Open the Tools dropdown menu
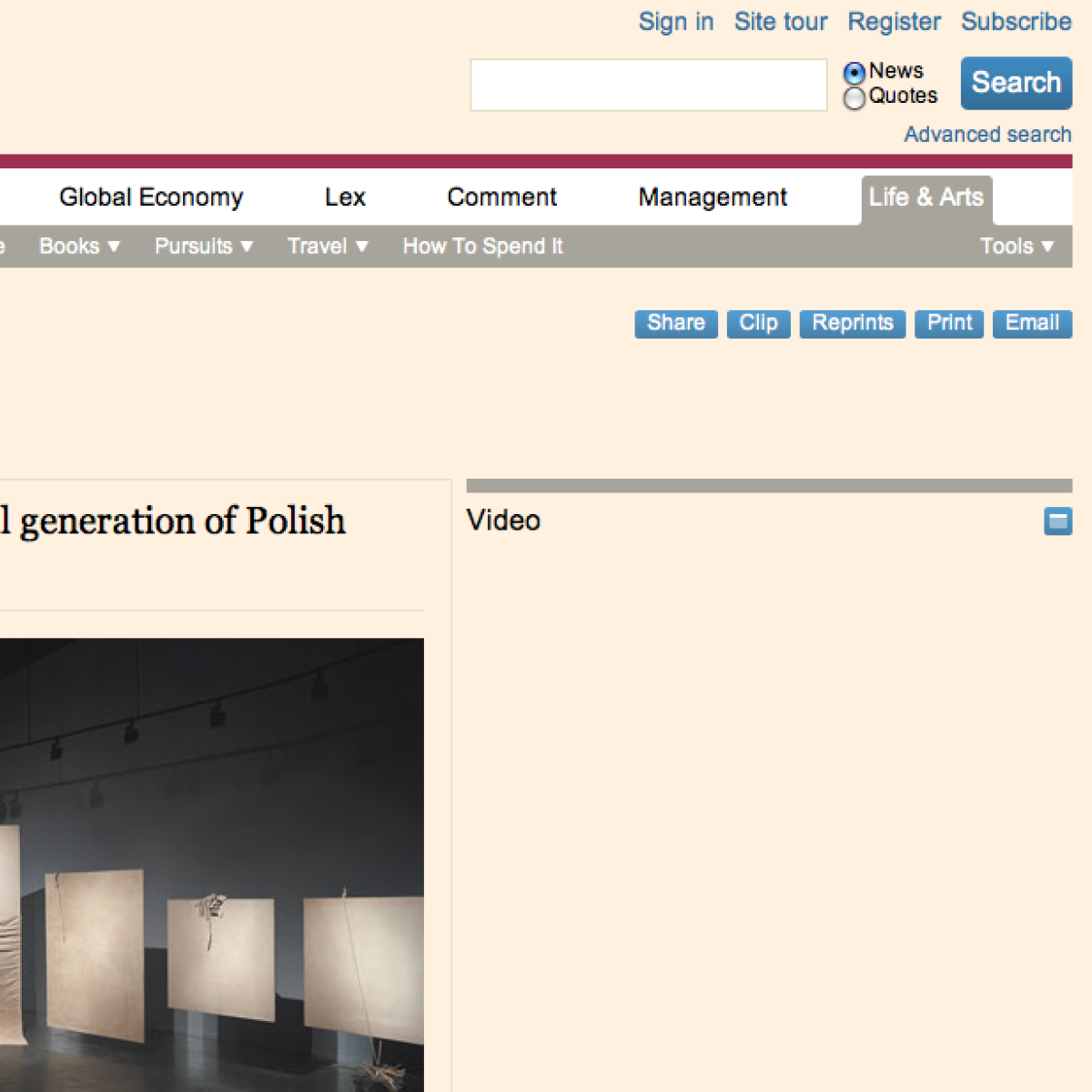 coord(1016,247)
